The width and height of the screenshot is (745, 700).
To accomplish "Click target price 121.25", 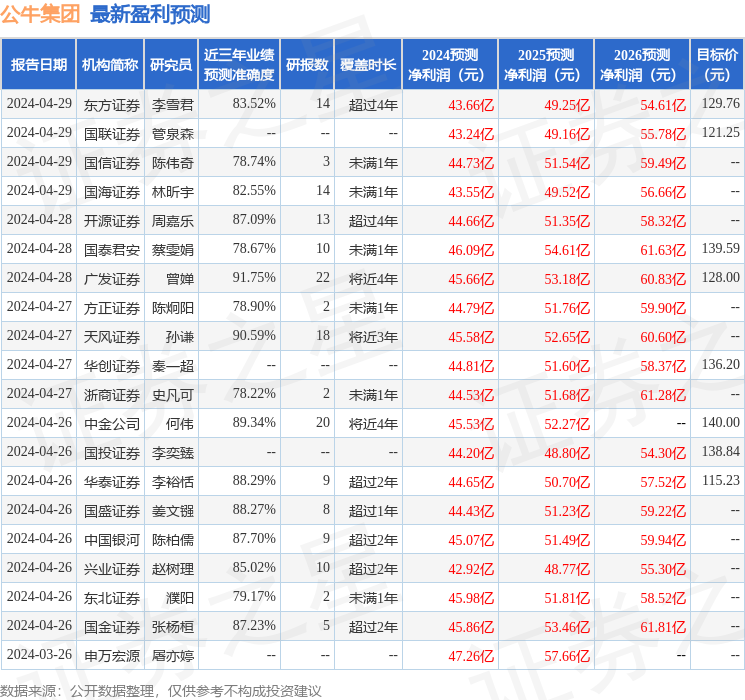I will 721,132.
